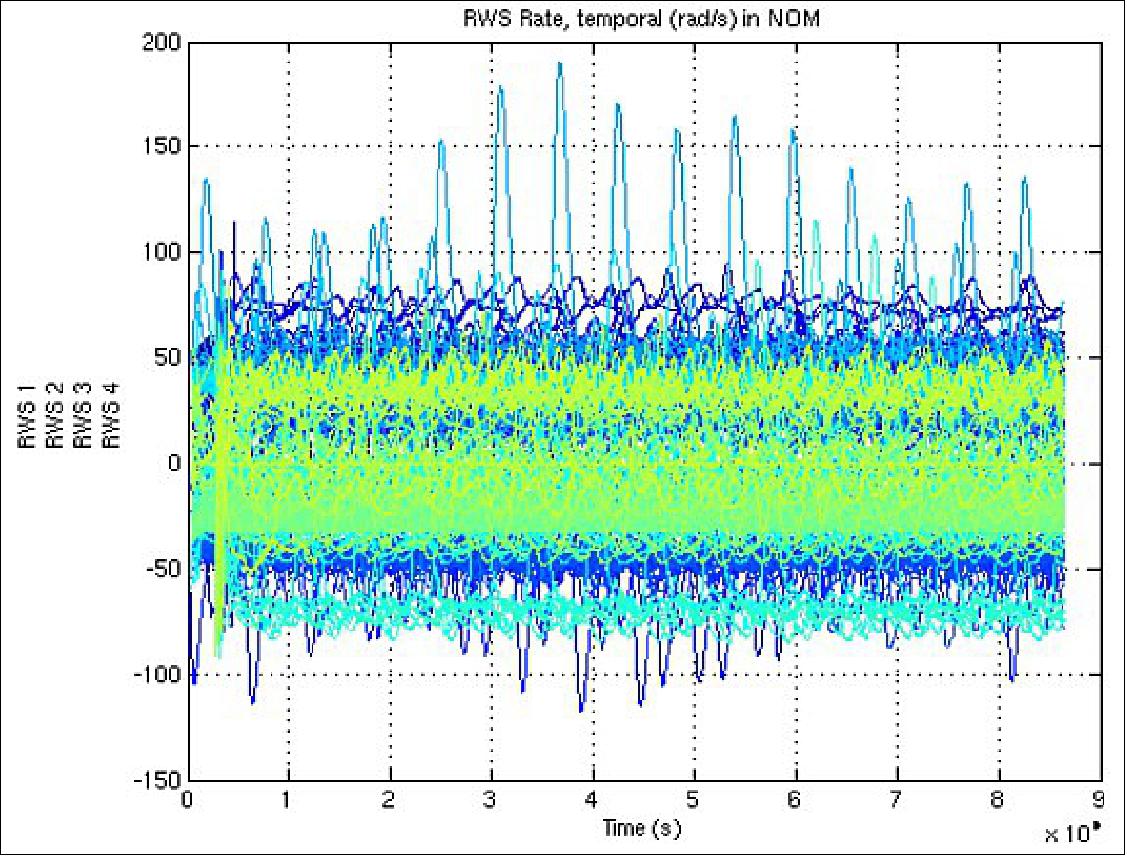Click the tallest light-blue peak near 190 rad/s
Image resolution: width=1127 pixels, height=857 pixels.
(561, 65)
